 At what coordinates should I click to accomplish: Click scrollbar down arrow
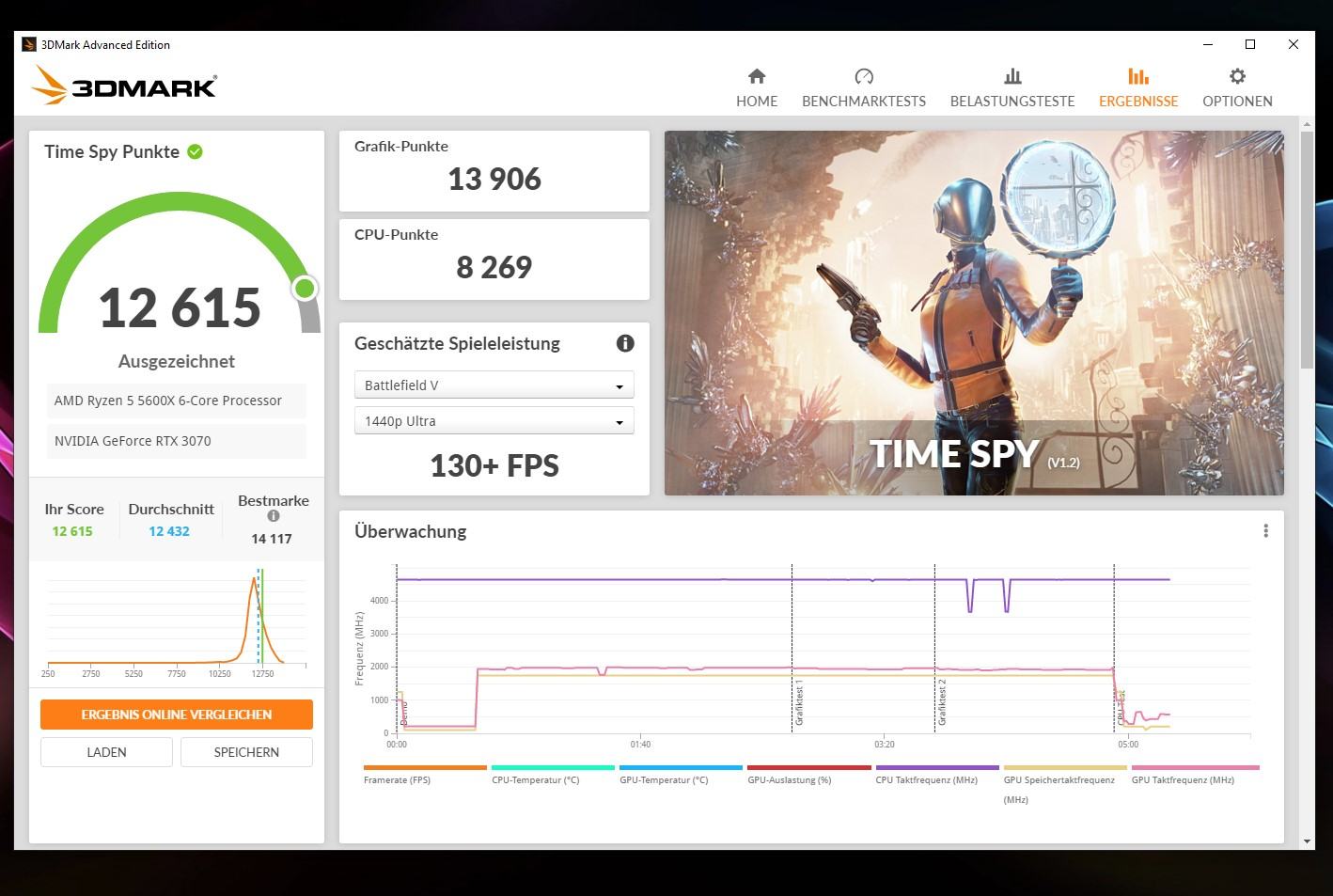click(1307, 841)
